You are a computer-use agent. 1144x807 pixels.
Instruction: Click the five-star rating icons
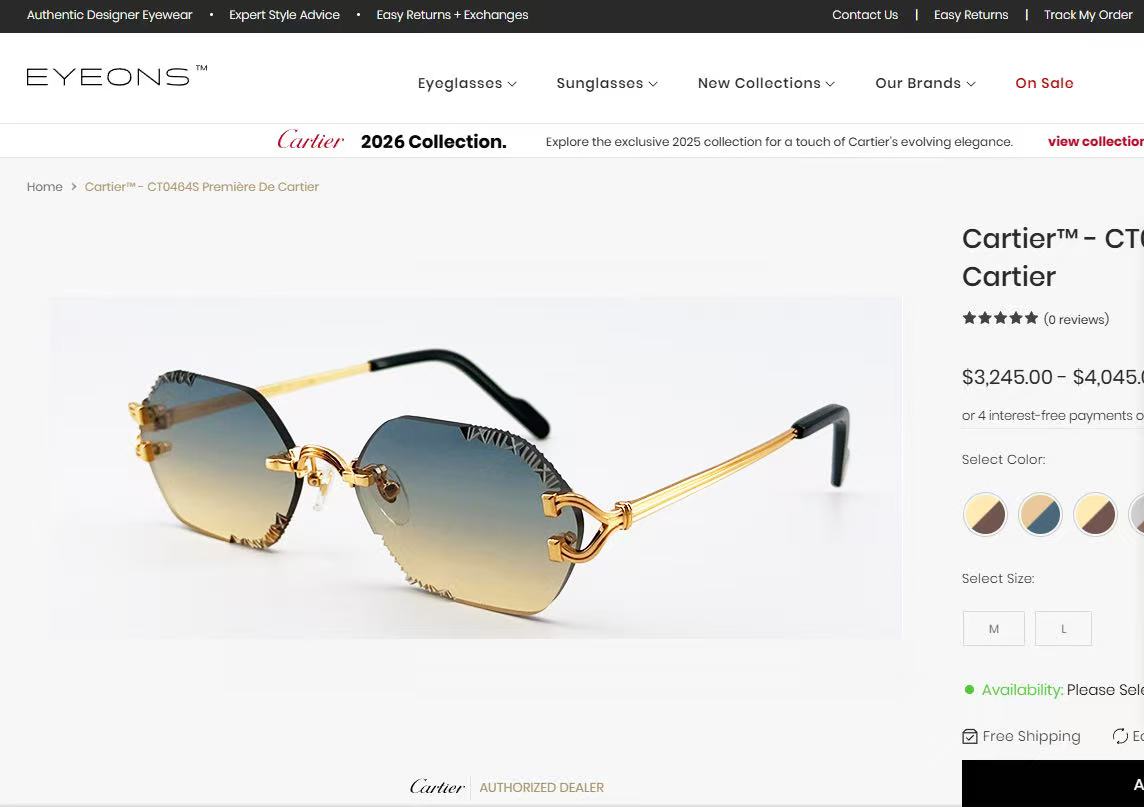click(x=1000, y=318)
